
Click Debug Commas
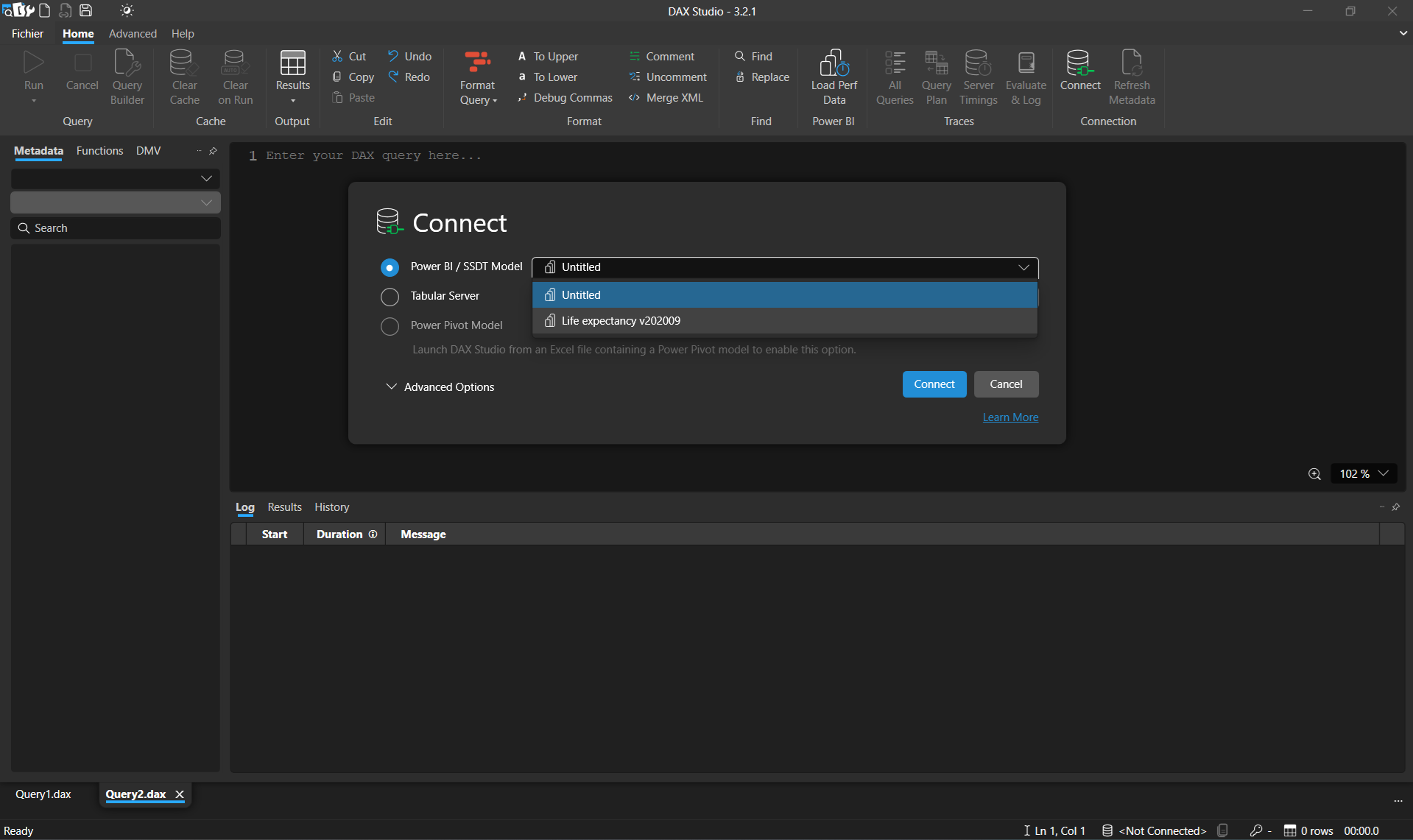pos(565,97)
